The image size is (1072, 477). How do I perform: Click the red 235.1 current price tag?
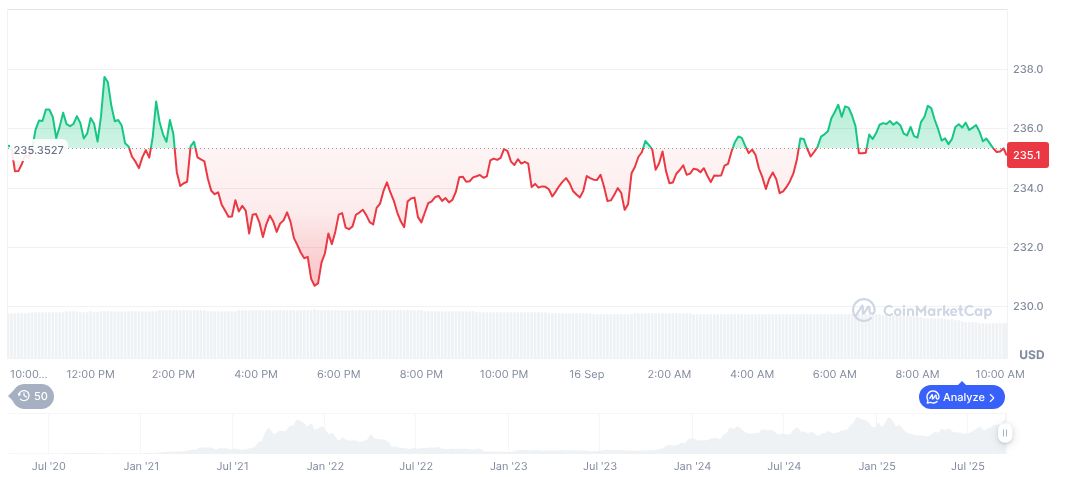click(1027, 155)
